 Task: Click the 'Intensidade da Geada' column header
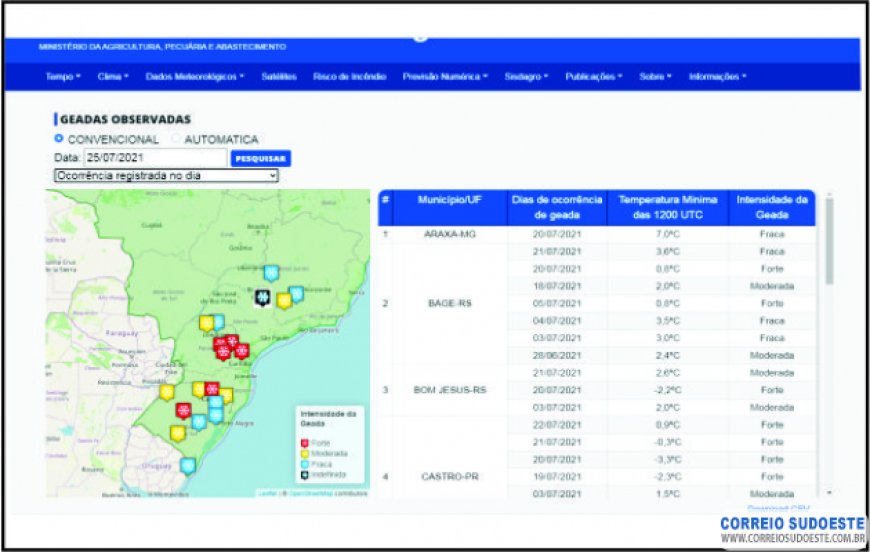[x=772, y=207]
